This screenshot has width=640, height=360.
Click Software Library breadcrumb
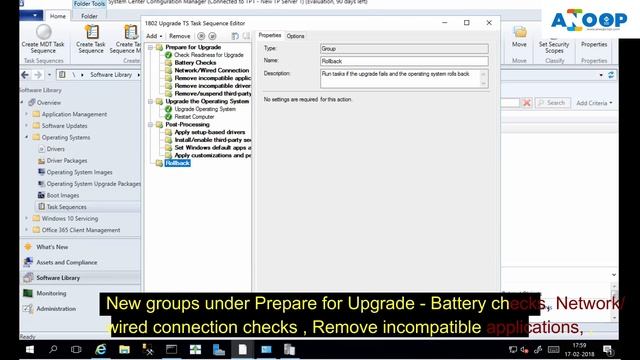[111, 75]
